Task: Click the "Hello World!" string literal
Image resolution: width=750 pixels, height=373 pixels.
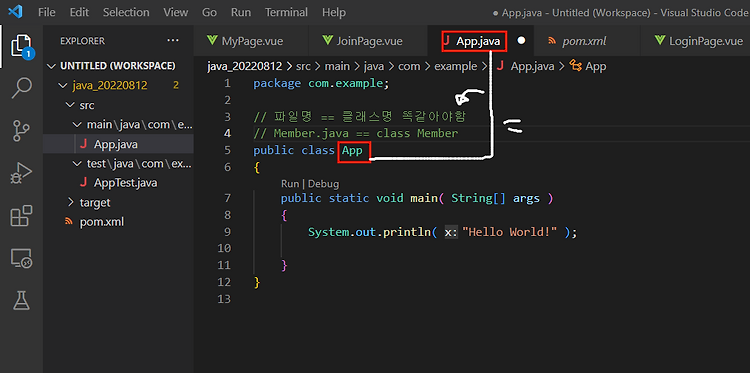Action: point(510,232)
